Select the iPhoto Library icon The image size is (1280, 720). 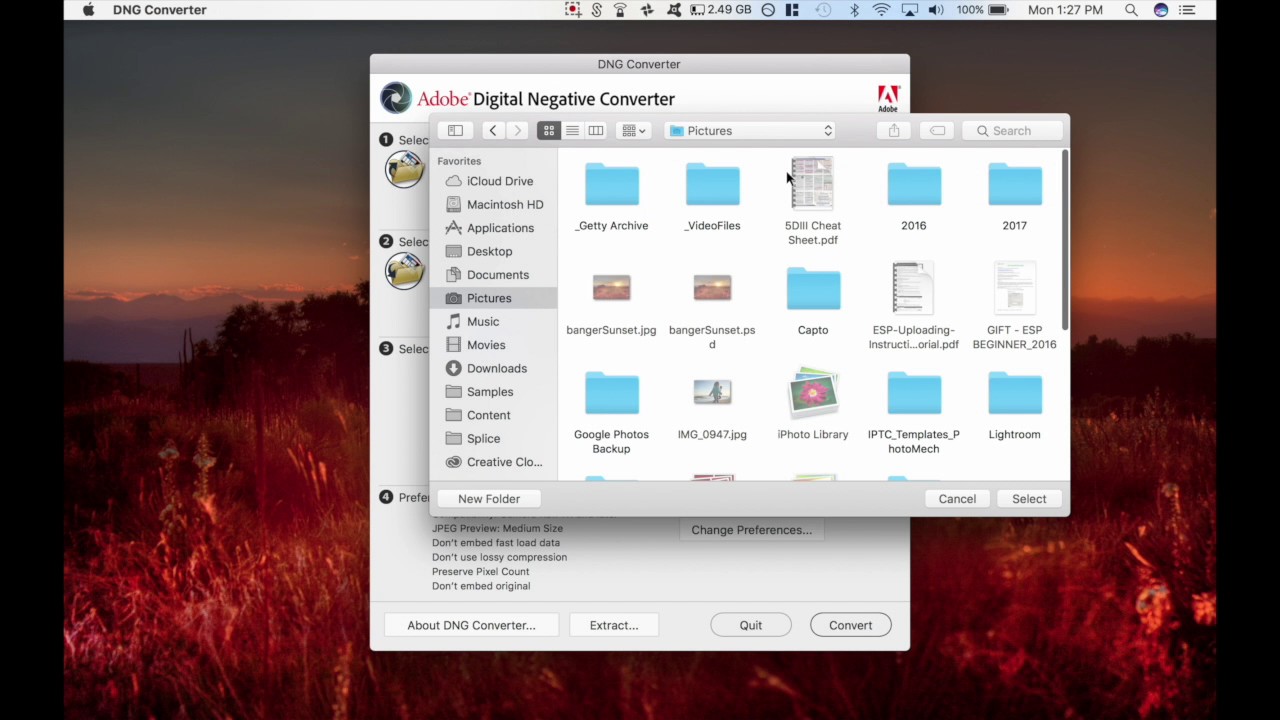click(813, 392)
